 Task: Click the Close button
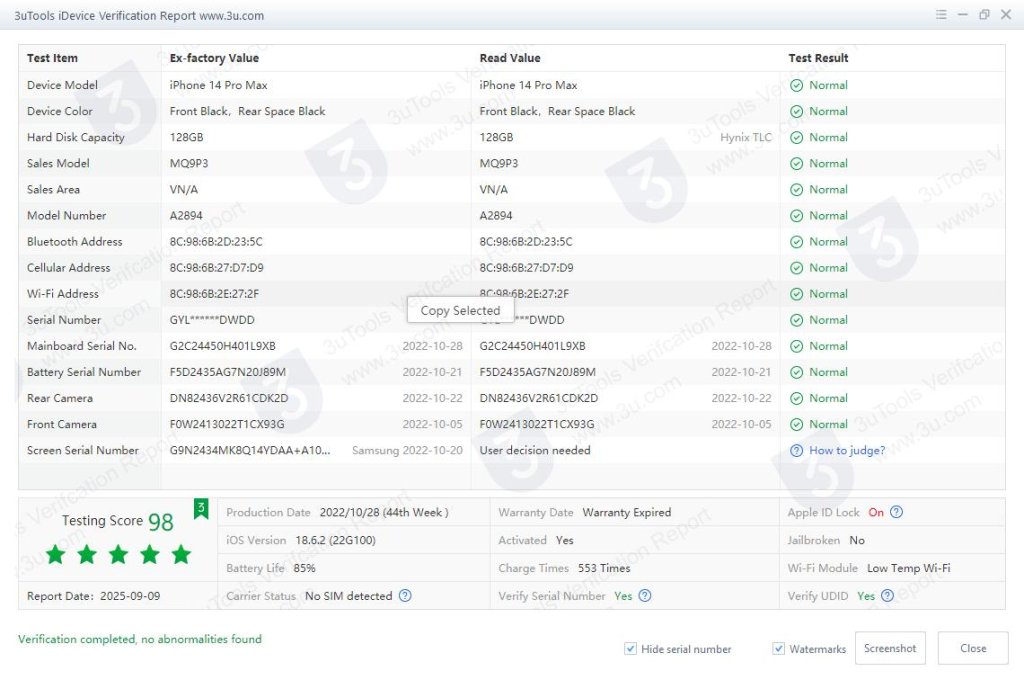point(973,648)
